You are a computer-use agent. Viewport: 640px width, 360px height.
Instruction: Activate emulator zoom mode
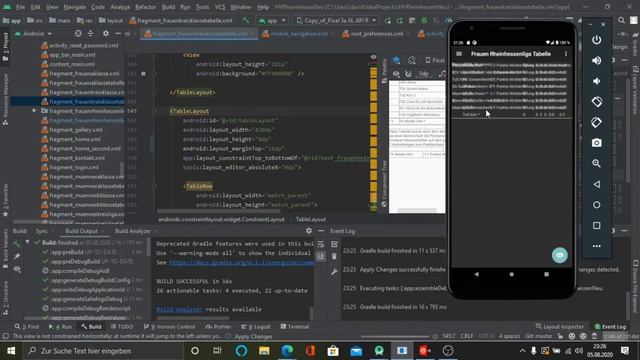(x=596, y=163)
